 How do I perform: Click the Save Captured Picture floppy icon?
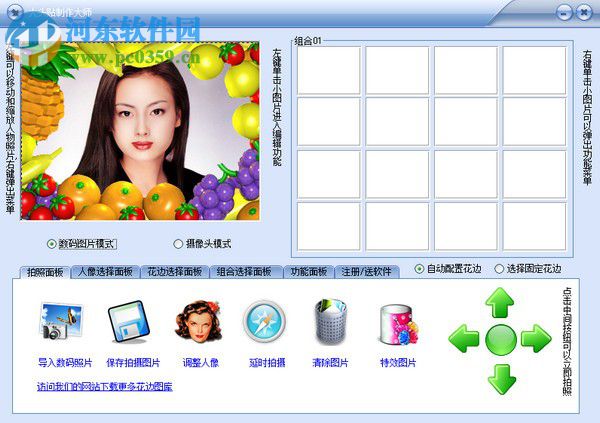pyautogui.click(x=128, y=322)
